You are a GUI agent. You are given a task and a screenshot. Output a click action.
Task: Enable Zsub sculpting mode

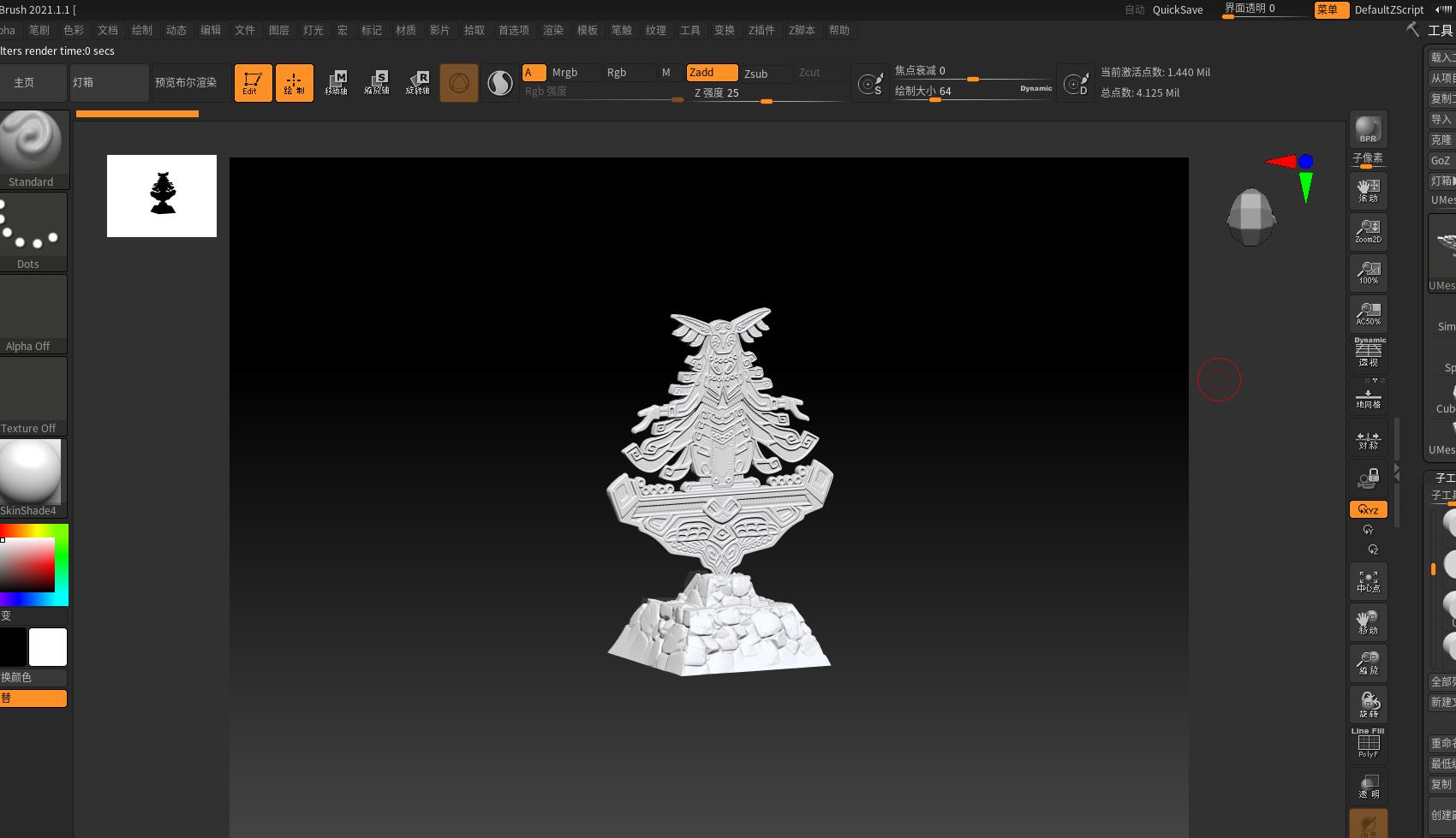tap(755, 74)
